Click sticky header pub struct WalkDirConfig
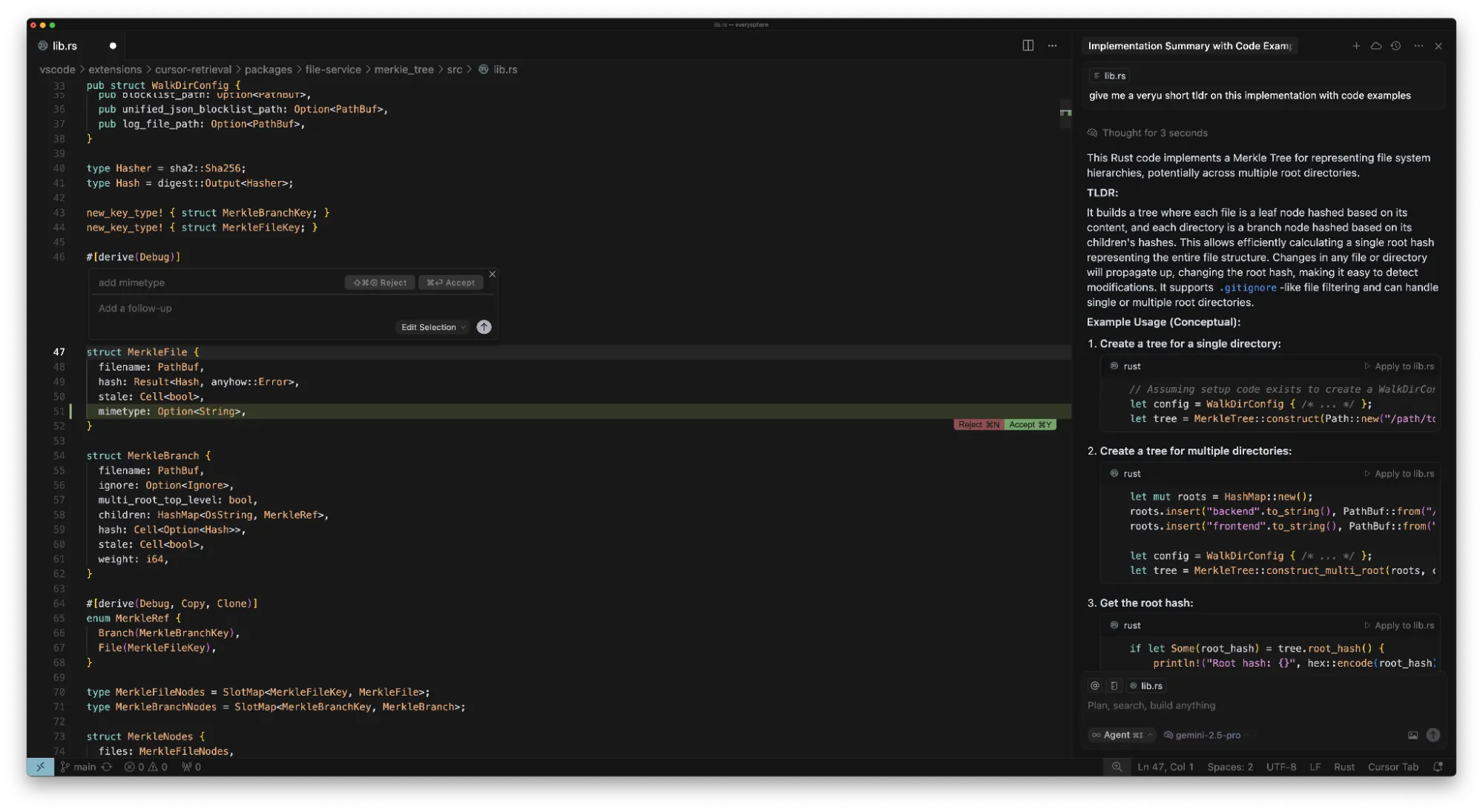Viewport: 1483px width, 812px height. tap(163, 85)
